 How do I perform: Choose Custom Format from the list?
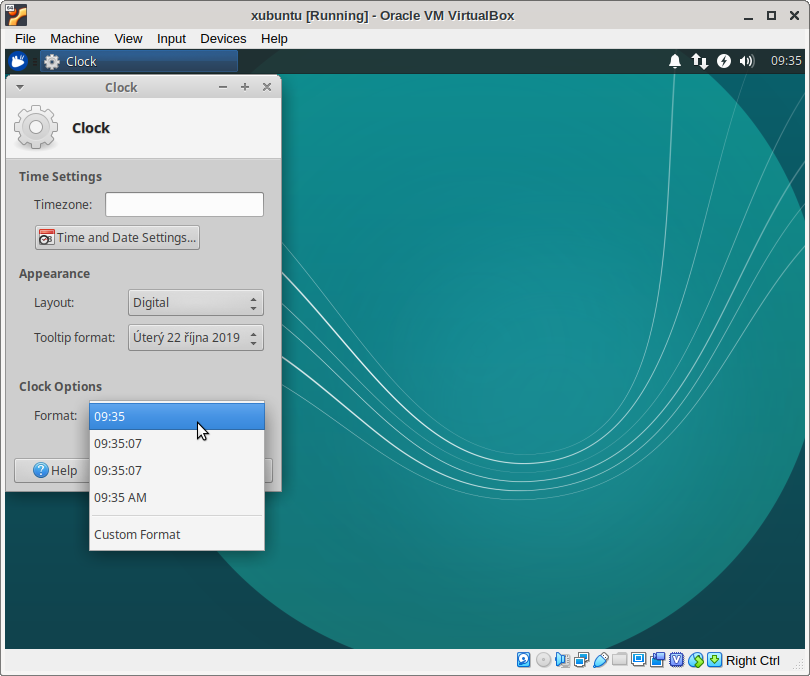click(137, 534)
